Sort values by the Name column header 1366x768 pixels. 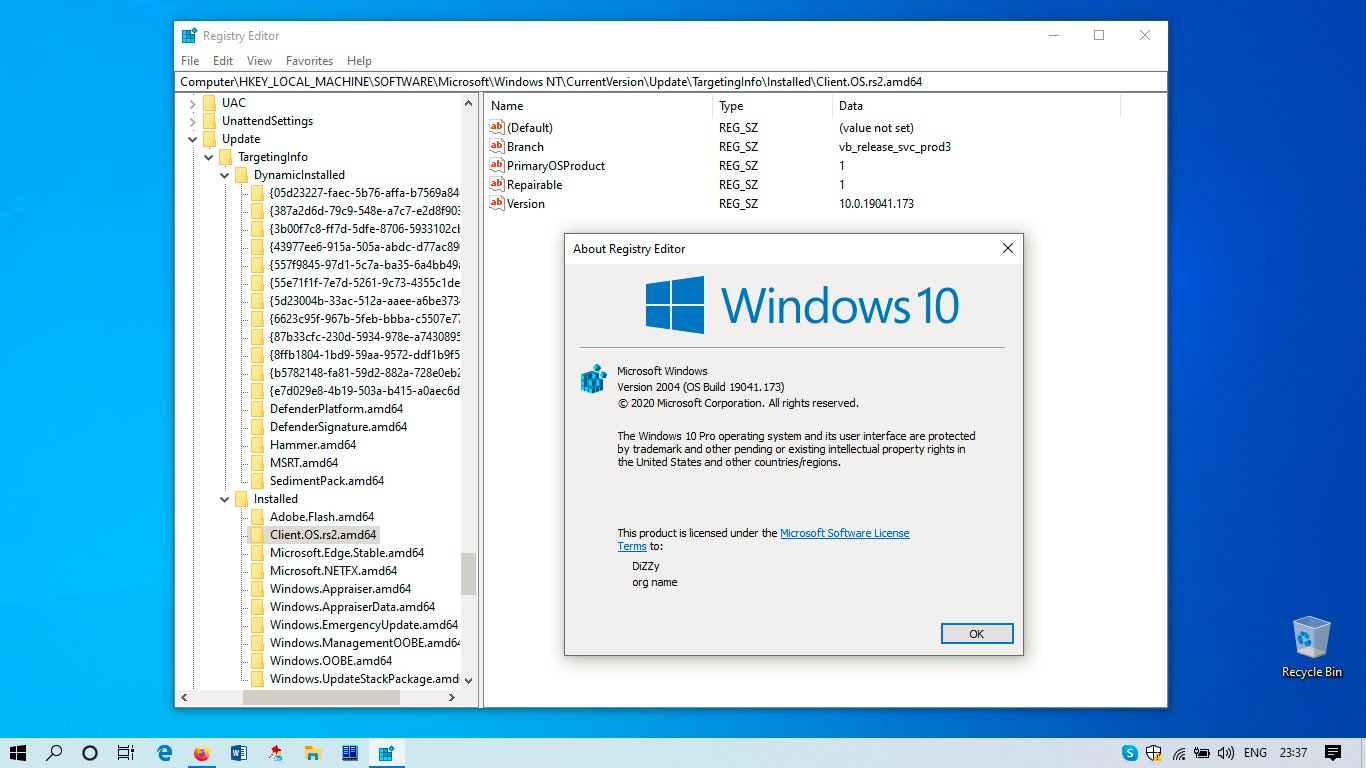point(599,106)
